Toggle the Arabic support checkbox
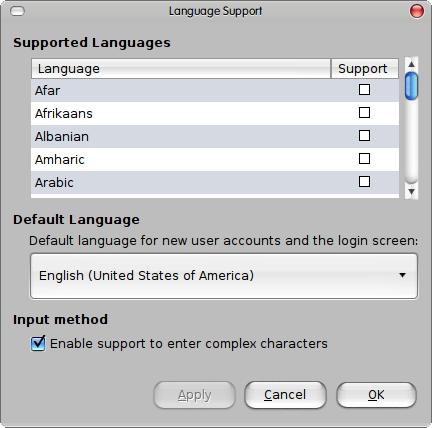Viewport: 432px width, 428px height. coord(364,182)
